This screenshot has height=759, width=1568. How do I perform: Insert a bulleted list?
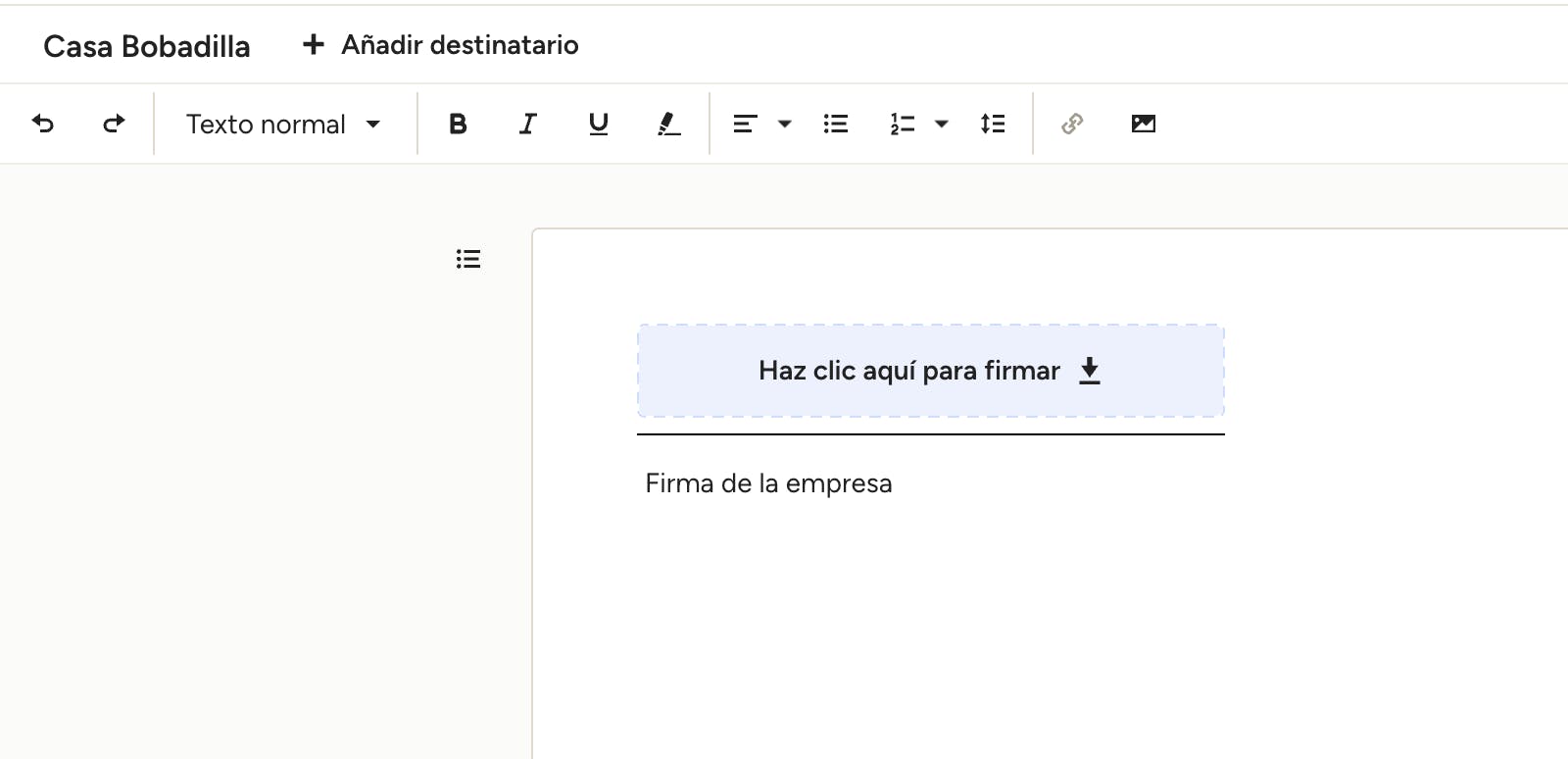836,124
